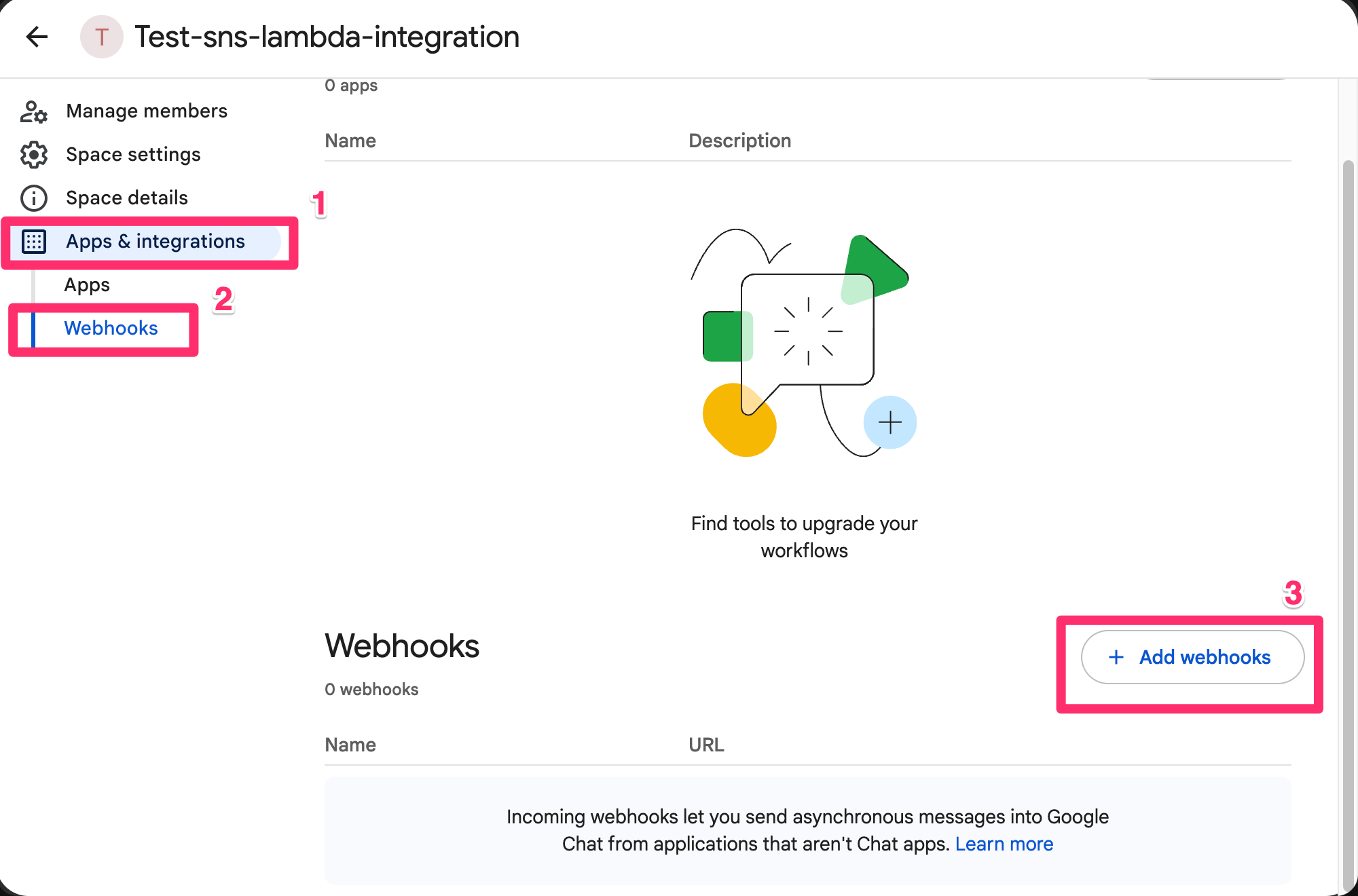Click the Add webhooks button
1358x896 pixels.
click(x=1192, y=657)
